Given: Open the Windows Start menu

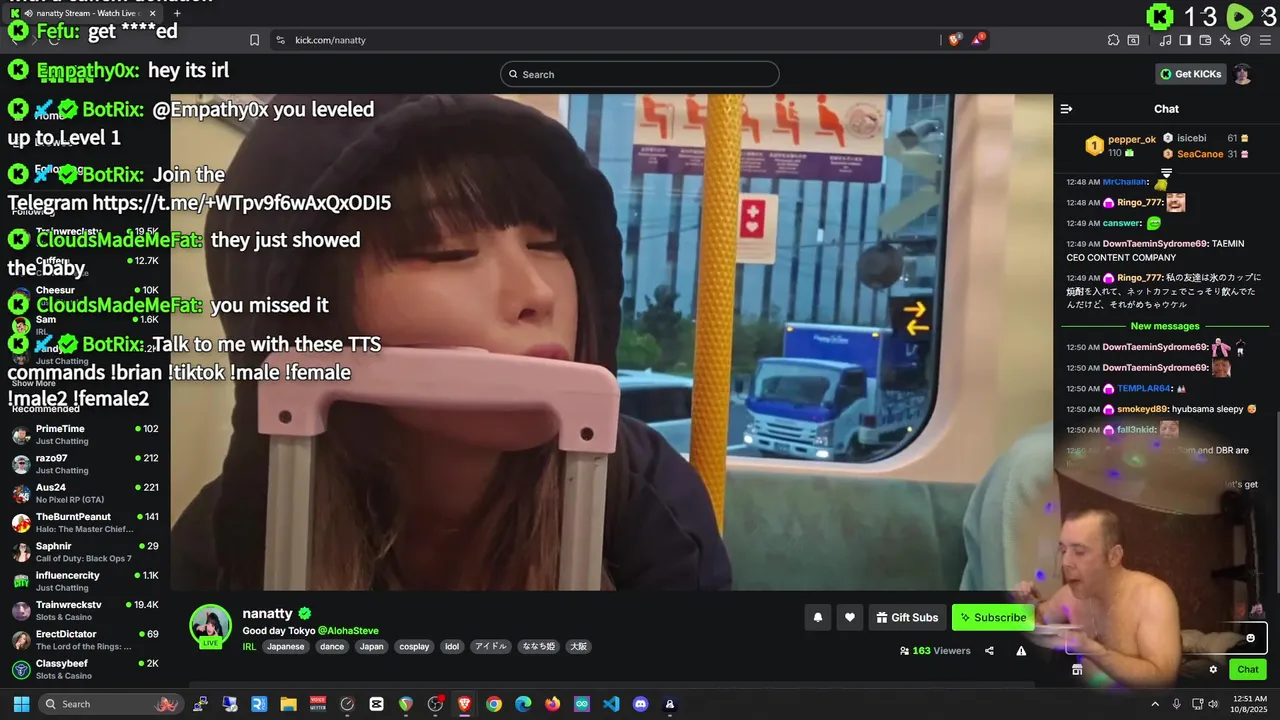Looking at the screenshot, I should click(x=21, y=704).
